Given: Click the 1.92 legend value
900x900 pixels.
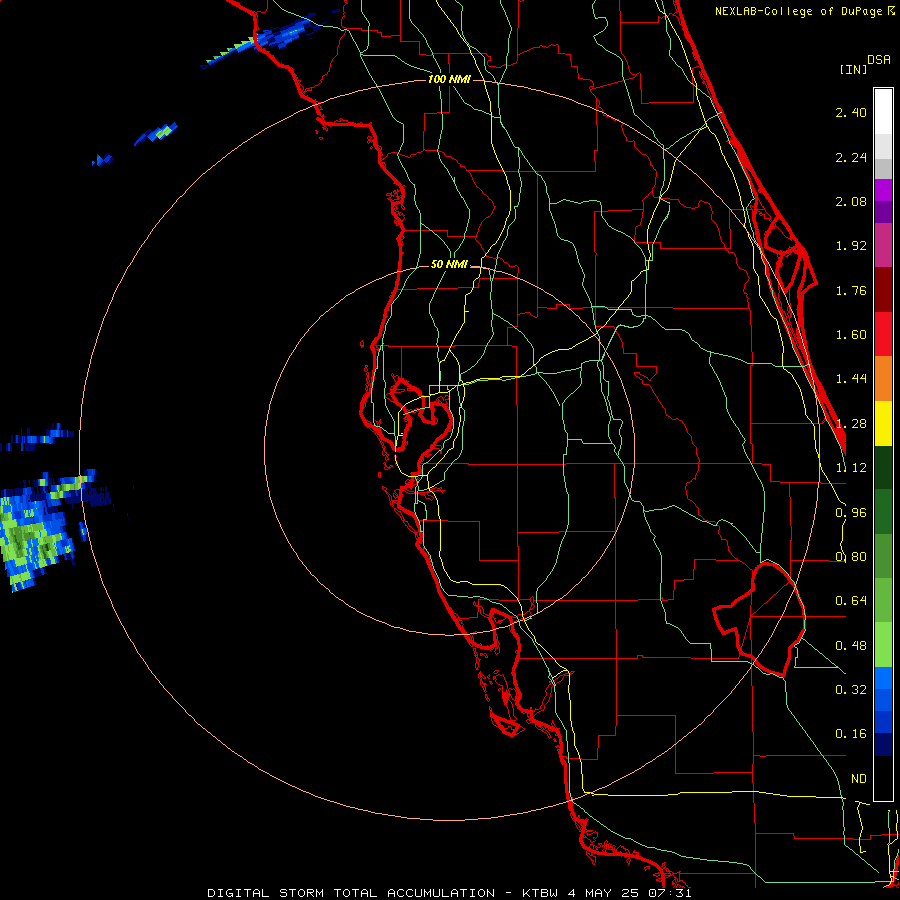Looking at the screenshot, I should coord(851,246).
